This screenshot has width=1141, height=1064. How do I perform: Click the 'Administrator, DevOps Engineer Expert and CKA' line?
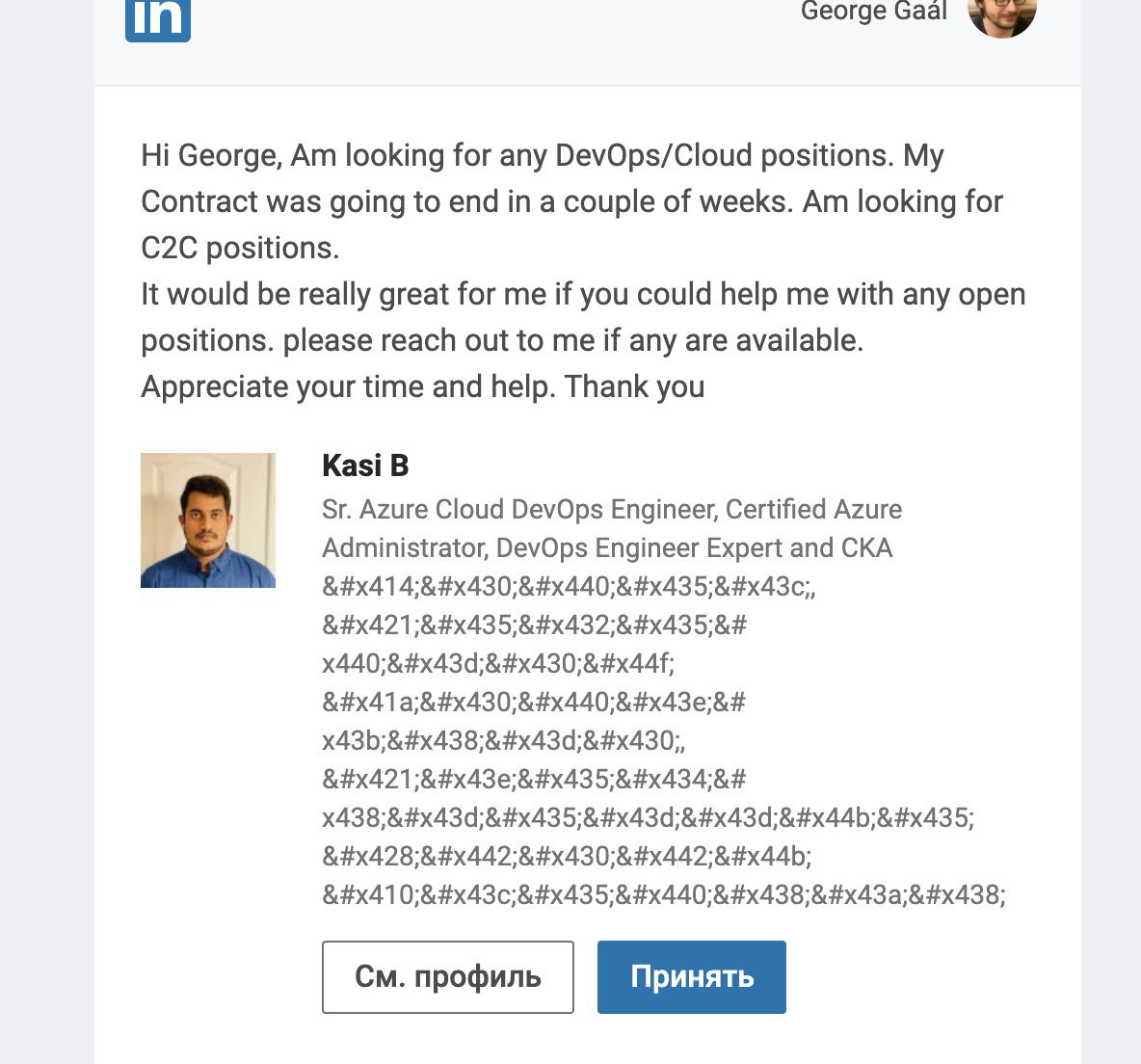(x=607, y=547)
